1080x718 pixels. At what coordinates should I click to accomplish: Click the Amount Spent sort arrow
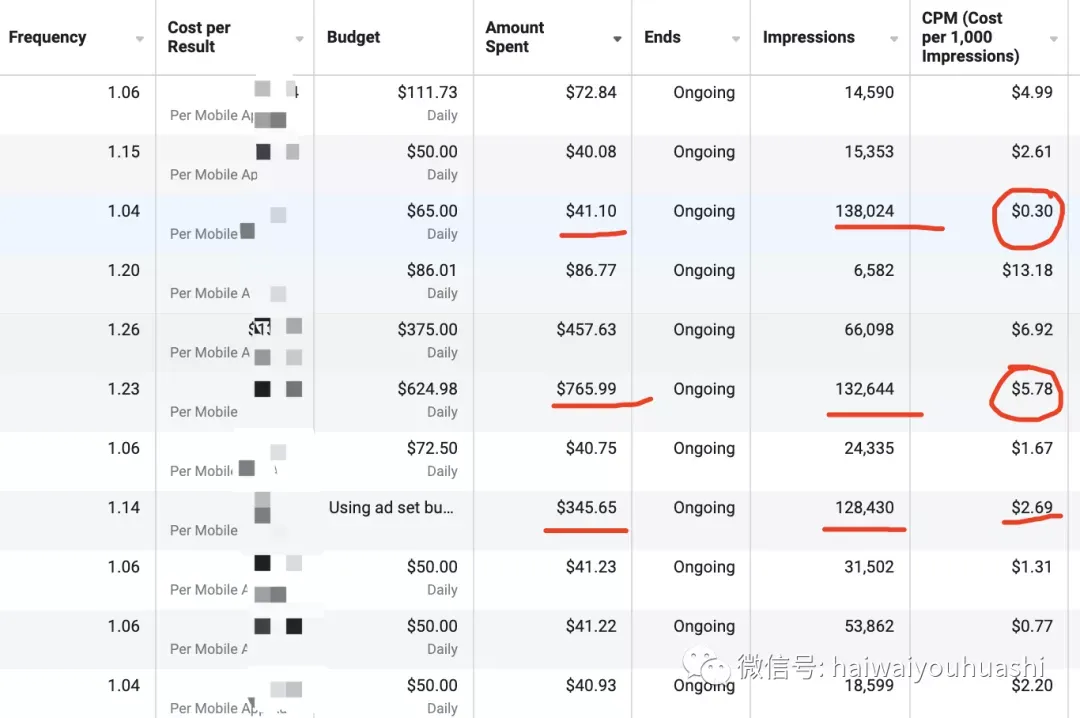point(617,39)
